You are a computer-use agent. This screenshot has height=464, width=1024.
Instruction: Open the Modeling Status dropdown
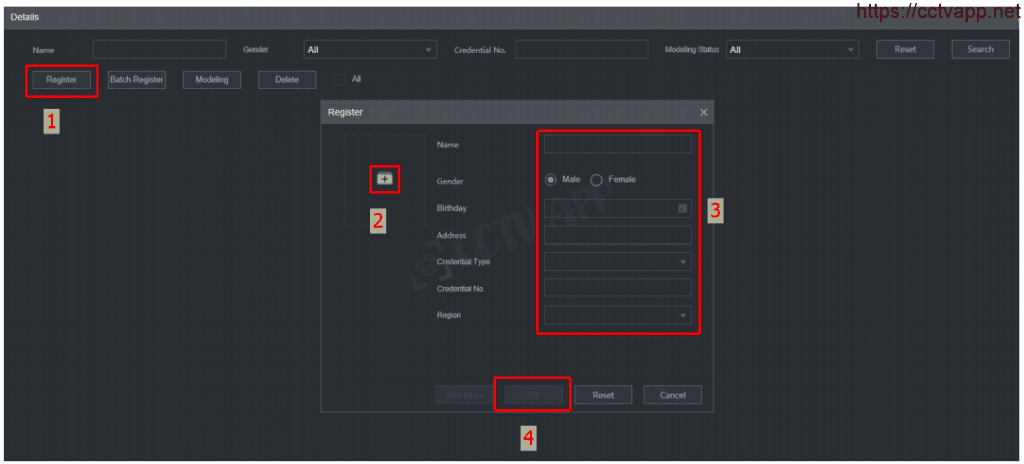tap(792, 49)
